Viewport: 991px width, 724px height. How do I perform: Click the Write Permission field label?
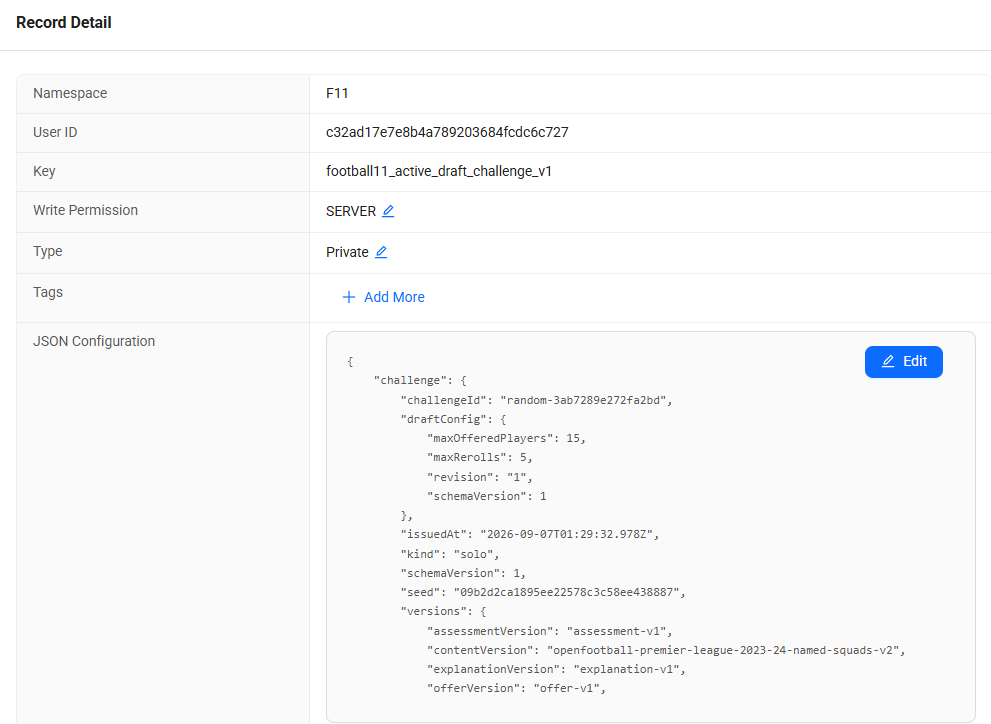pos(85,210)
